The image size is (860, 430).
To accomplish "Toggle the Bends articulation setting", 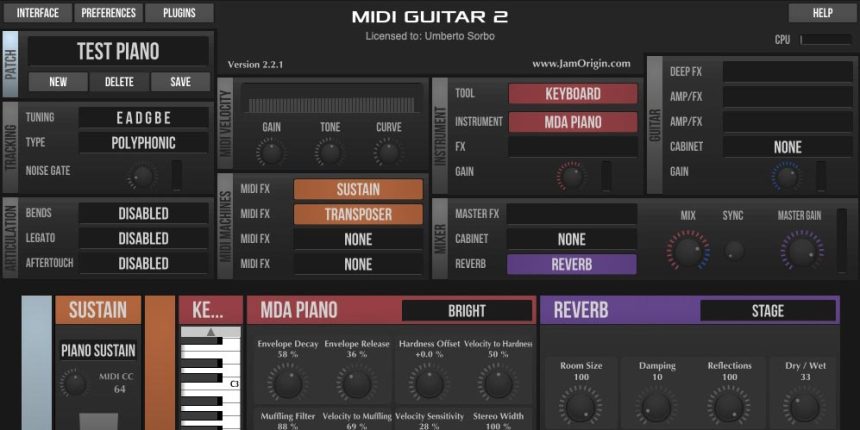I will tap(143, 213).
